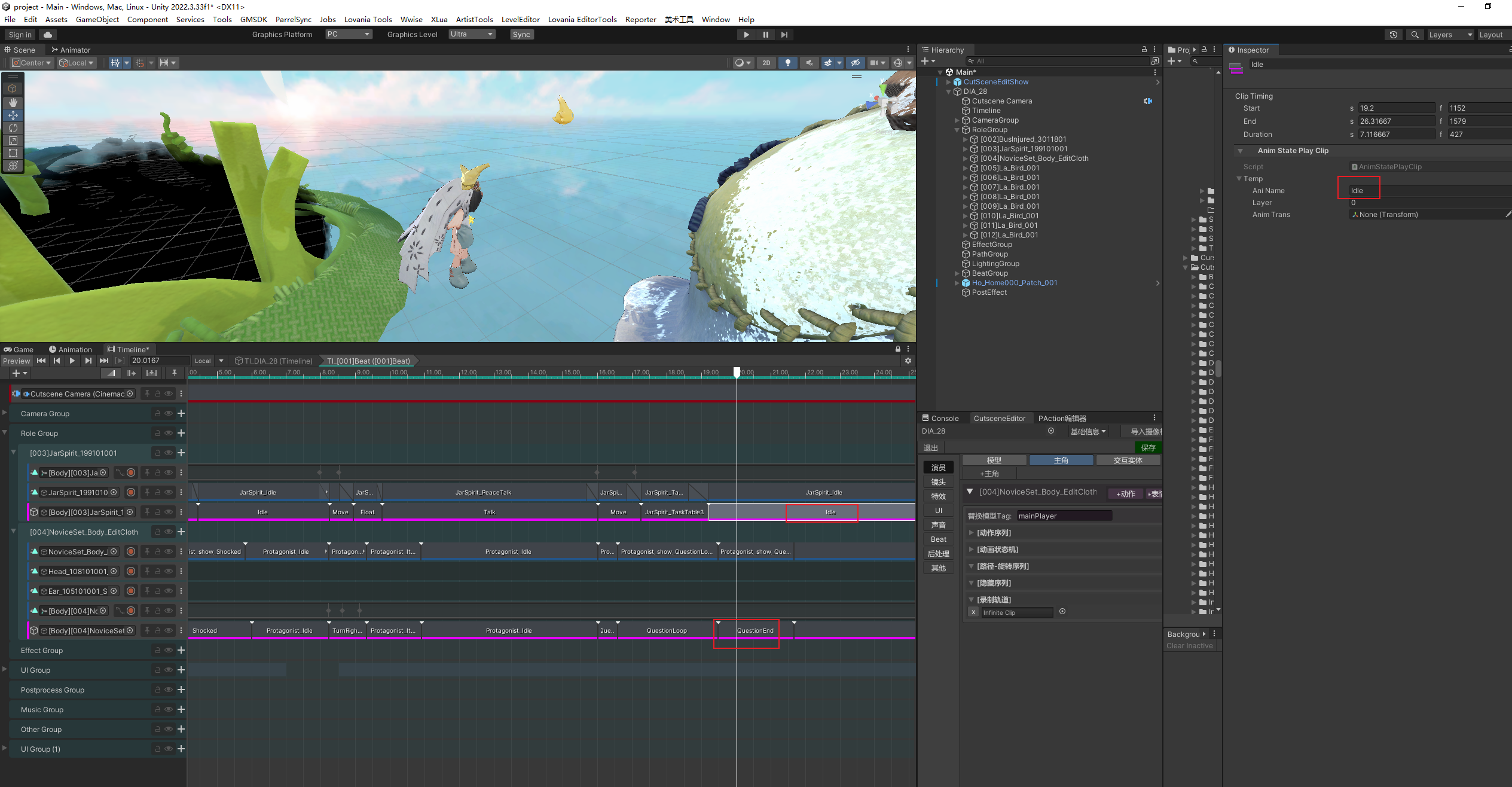This screenshot has width=1512, height=787.
Task: Toggle 2D view mode in Scene
Action: [766, 63]
